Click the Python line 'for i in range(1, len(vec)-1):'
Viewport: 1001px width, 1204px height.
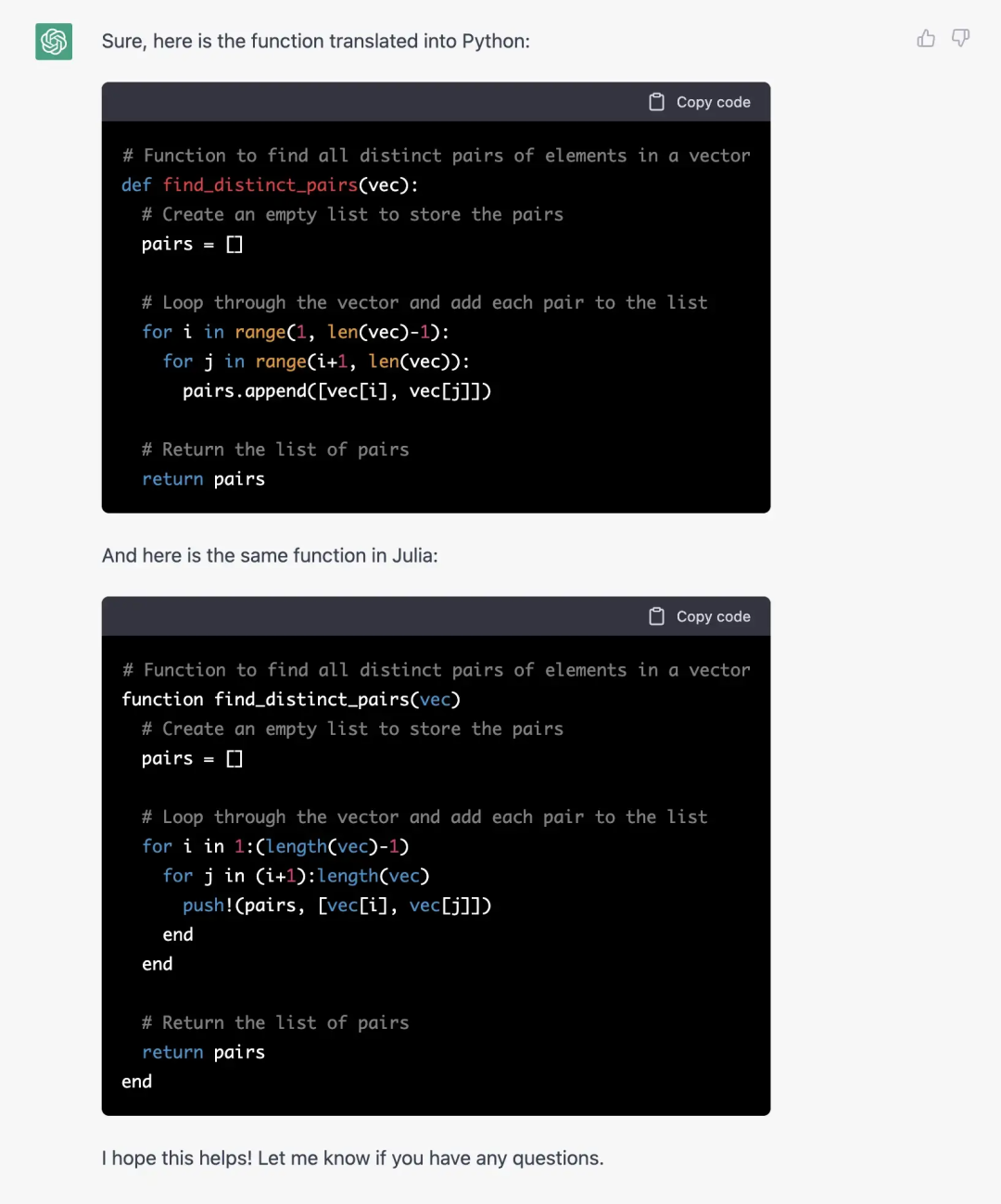click(296, 332)
